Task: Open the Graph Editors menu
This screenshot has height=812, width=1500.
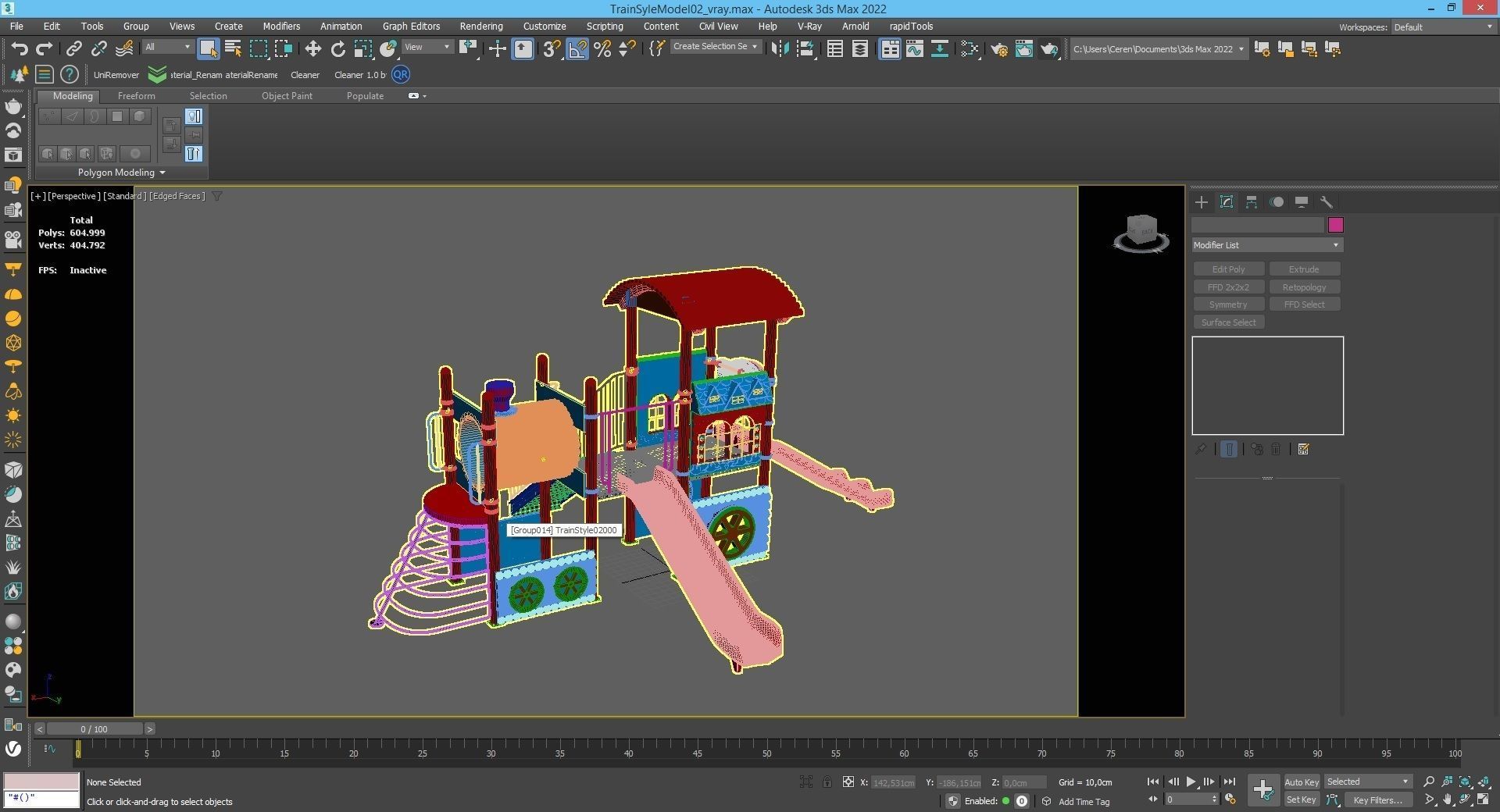Action: coord(411,26)
